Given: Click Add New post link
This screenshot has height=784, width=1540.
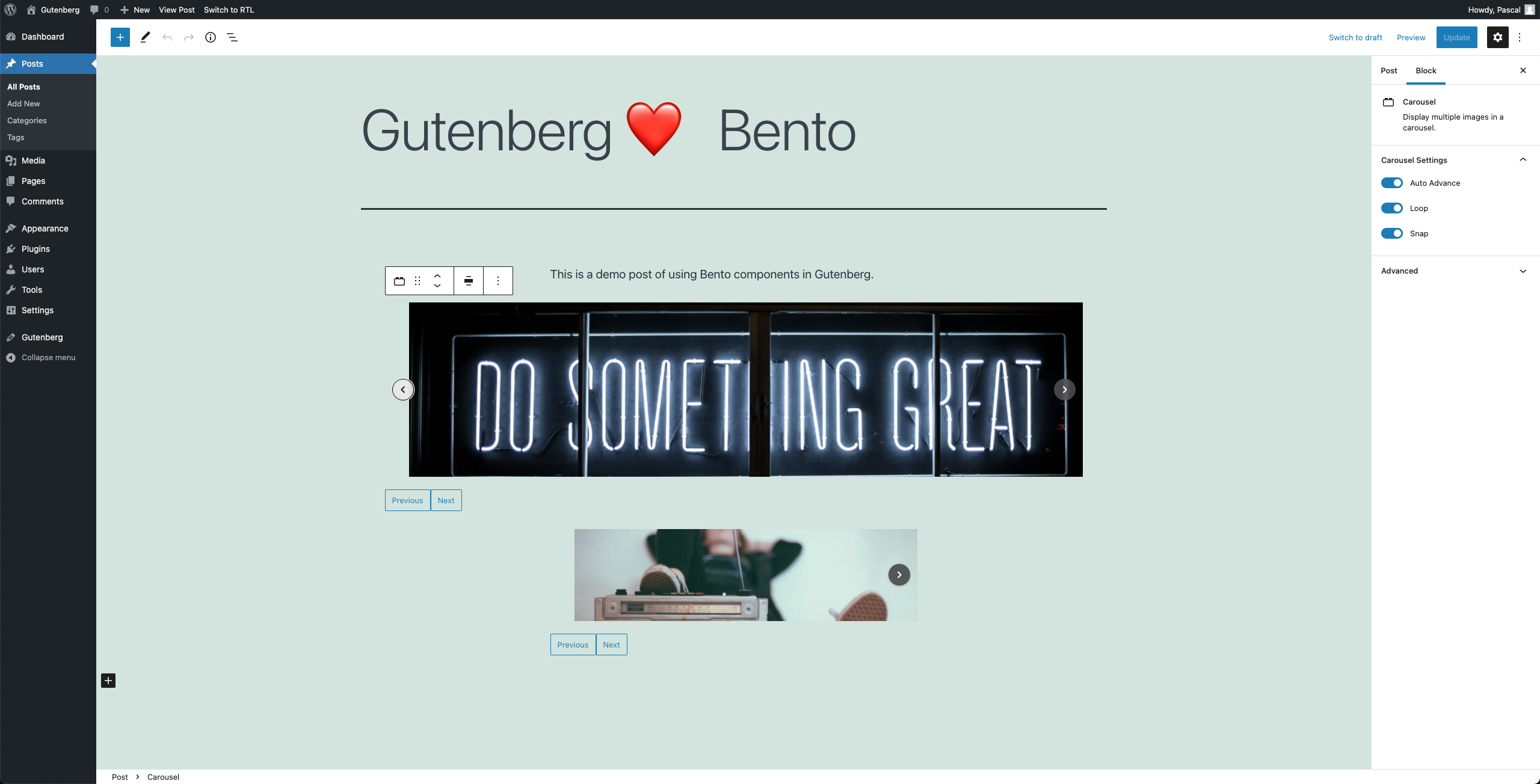Looking at the screenshot, I should [23, 103].
